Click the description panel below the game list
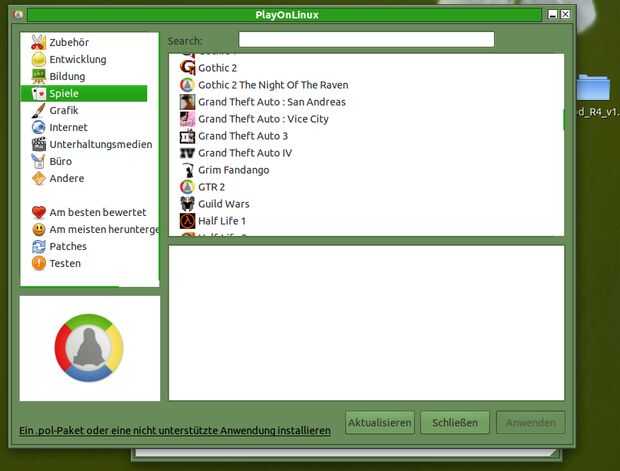Viewport: 620px width, 471px height. (x=366, y=323)
